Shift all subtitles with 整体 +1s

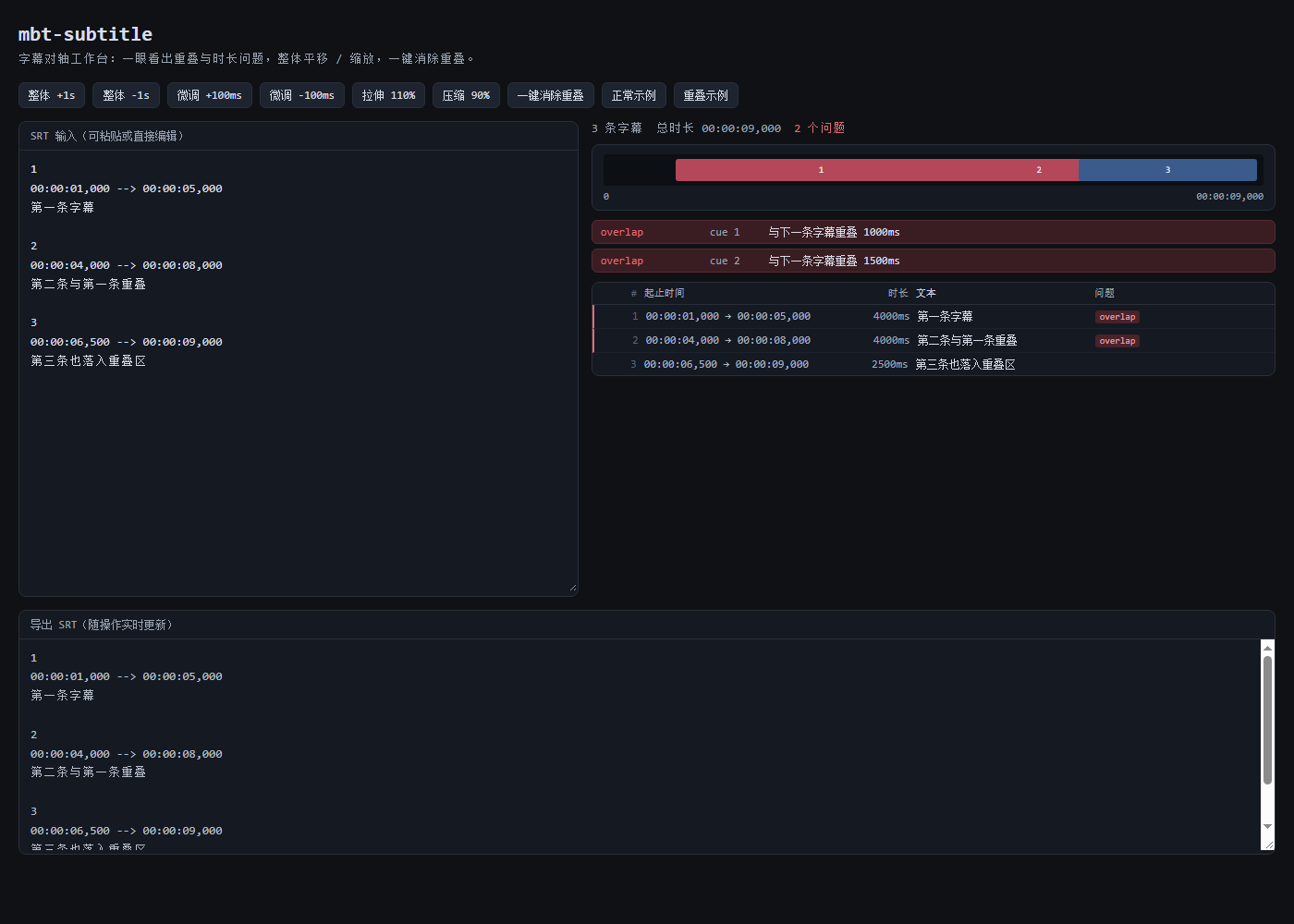(x=52, y=95)
